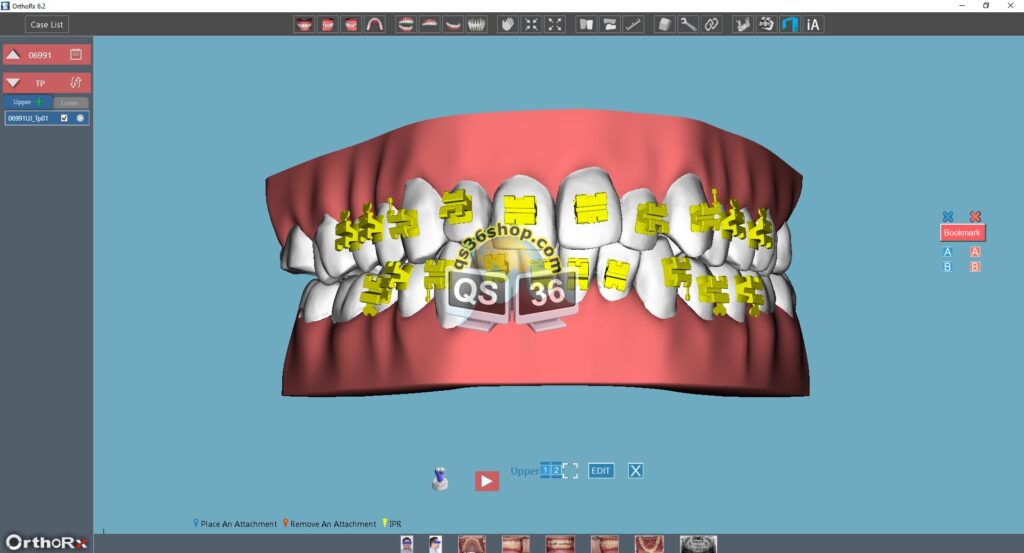This screenshot has height=553, width=1024.
Task: Click the blue stamp tool icon
Action: point(440,479)
